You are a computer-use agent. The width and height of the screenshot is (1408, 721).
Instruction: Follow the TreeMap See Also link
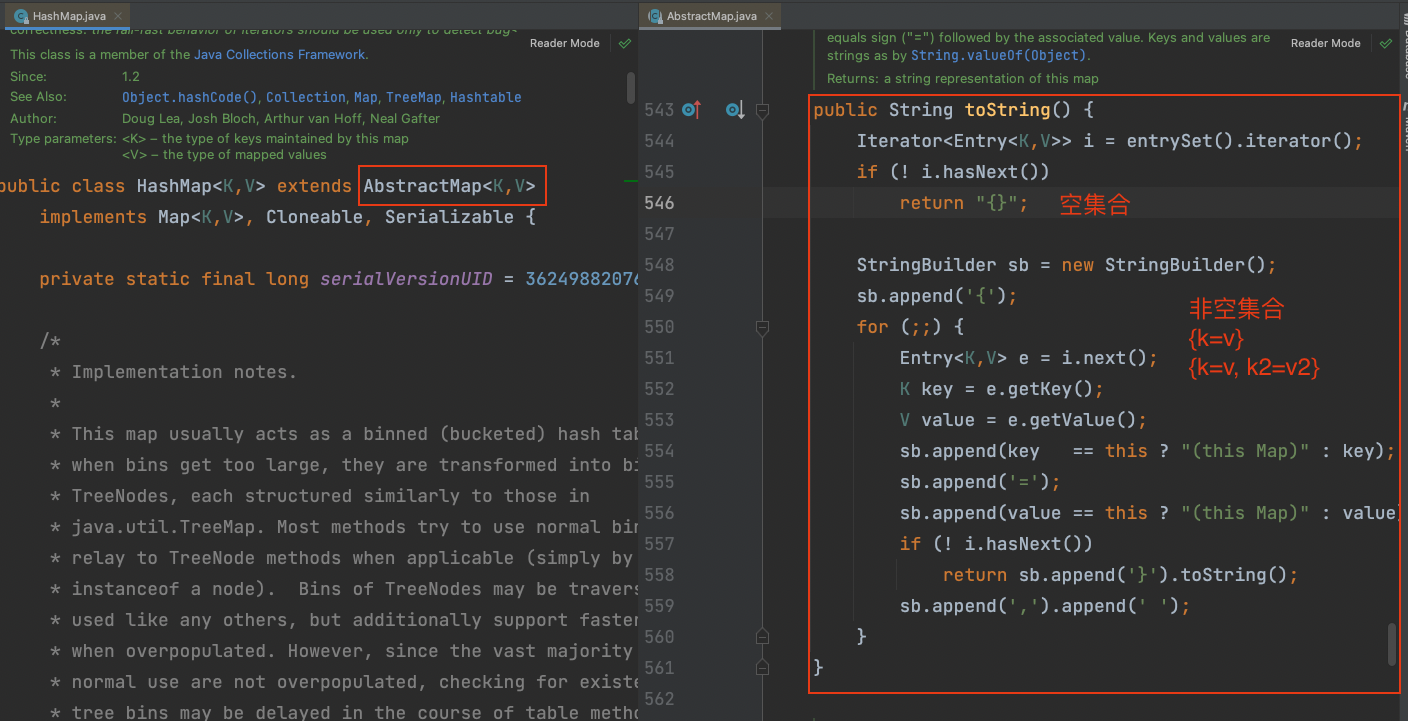click(x=413, y=97)
